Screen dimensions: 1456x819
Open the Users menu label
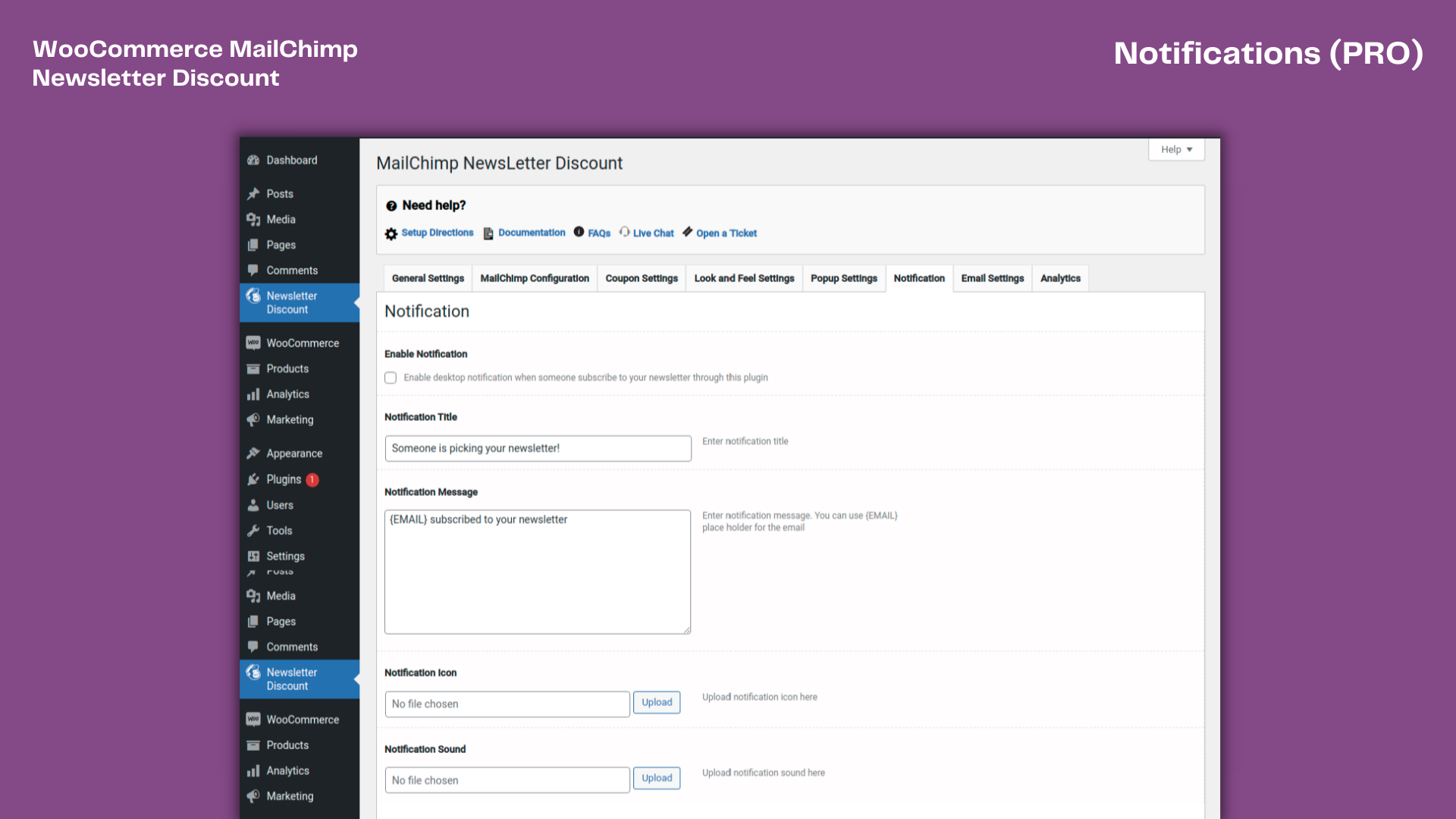tap(280, 505)
